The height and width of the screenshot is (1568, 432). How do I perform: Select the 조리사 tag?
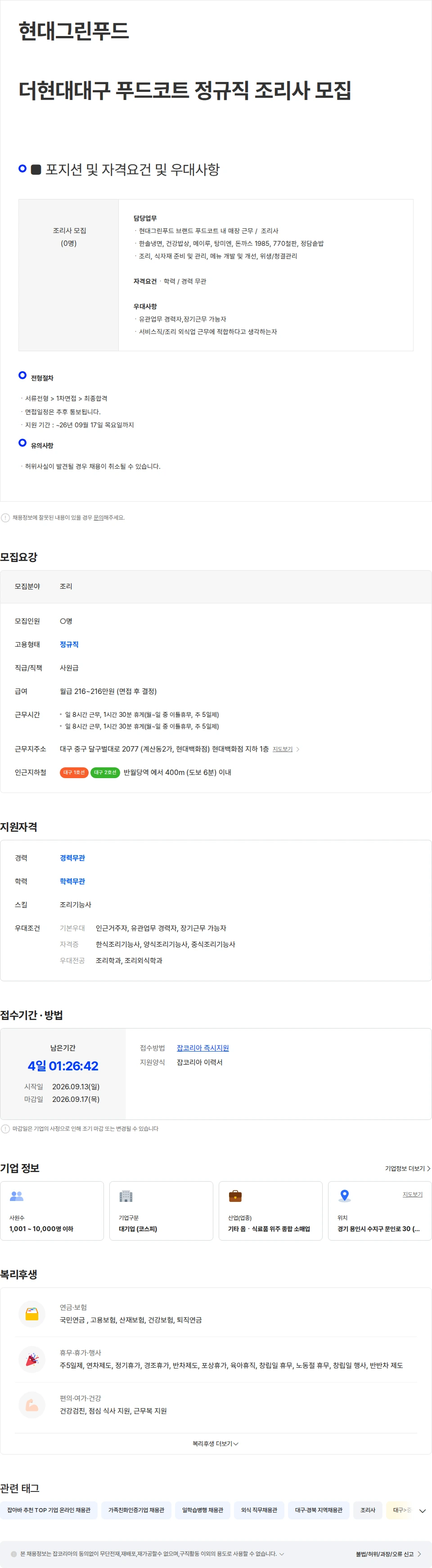coord(368,1510)
